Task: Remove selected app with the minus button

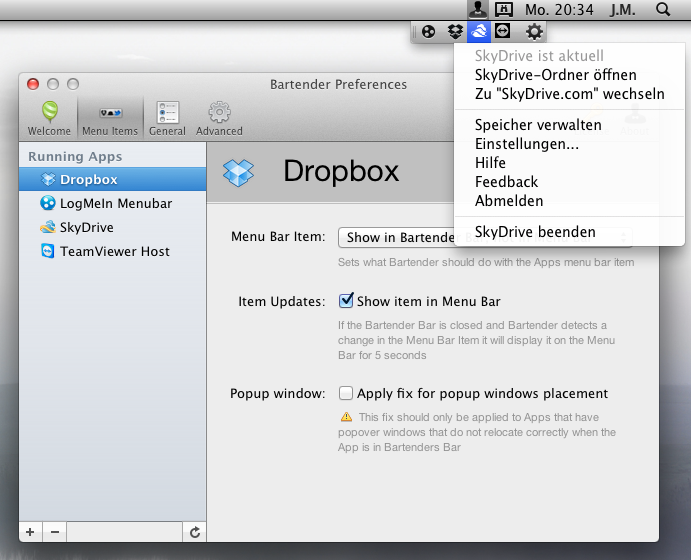Action: click(x=55, y=532)
